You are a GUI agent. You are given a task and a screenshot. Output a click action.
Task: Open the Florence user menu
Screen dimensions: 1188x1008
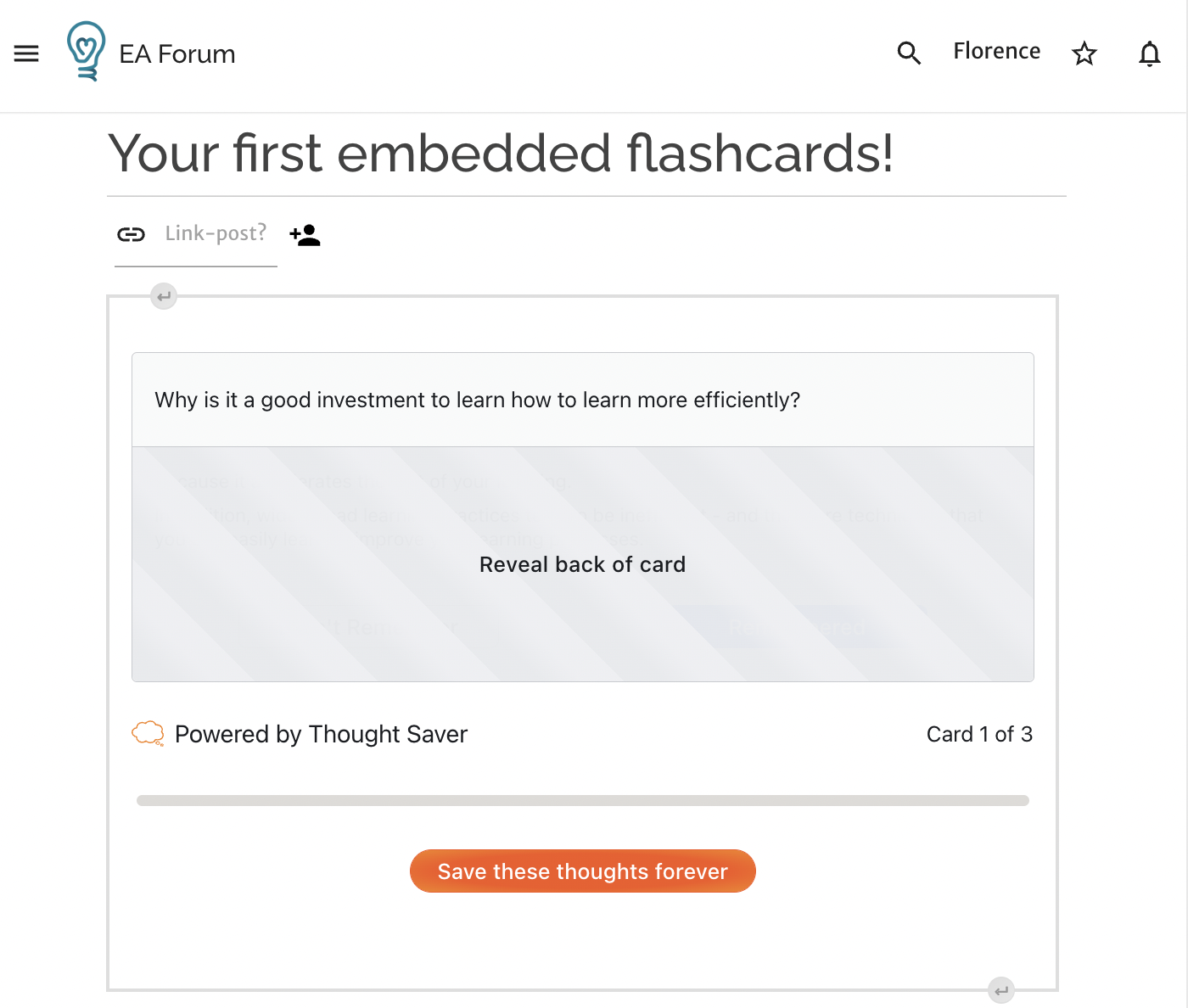[996, 51]
